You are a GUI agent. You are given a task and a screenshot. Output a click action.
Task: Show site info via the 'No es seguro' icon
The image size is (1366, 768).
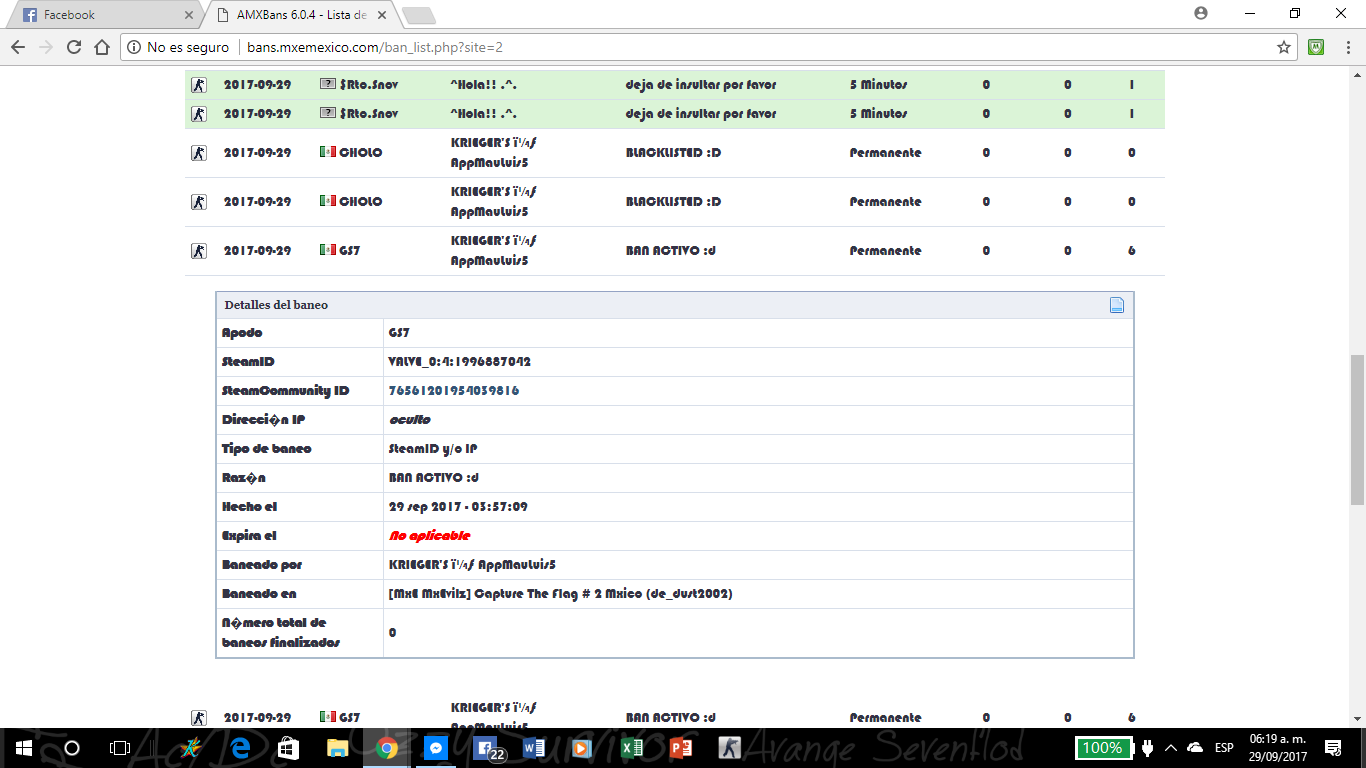[134, 47]
